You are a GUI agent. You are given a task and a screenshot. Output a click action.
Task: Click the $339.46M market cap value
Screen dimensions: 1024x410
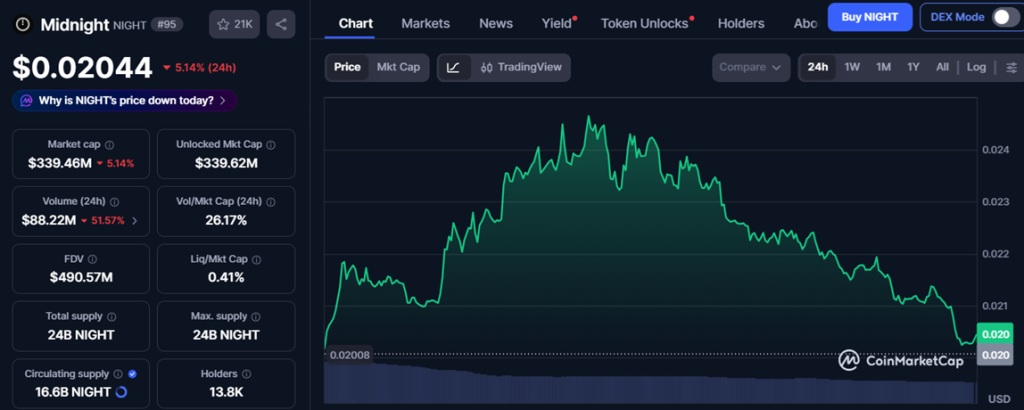pyautogui.click(x=59, y=163)
